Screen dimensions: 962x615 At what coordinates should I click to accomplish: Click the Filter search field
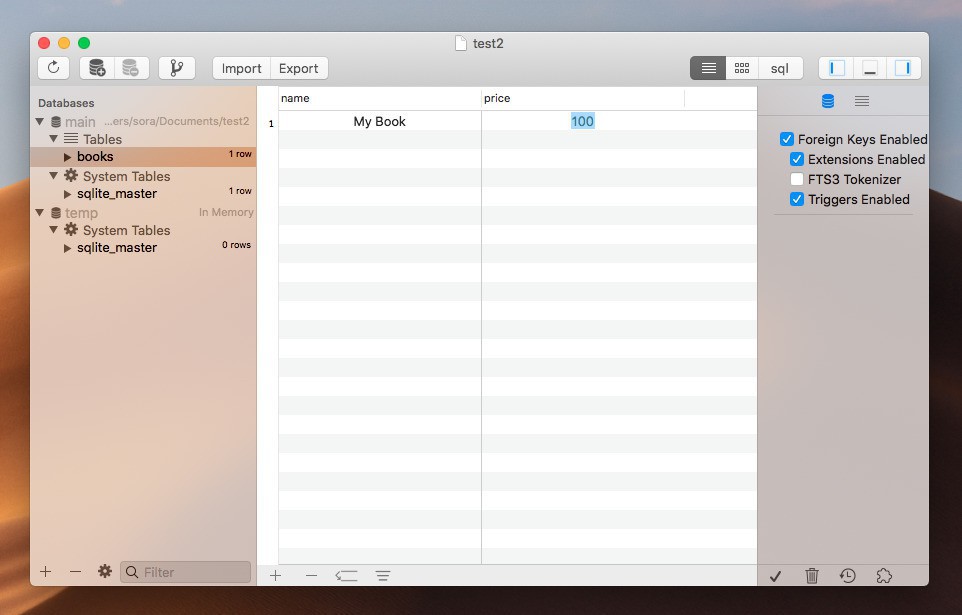[x=194, y=572]
